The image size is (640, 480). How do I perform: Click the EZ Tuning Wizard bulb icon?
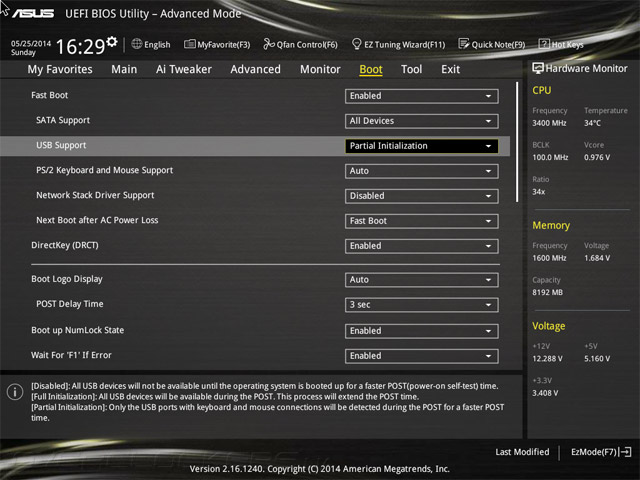pyautogui.click(x=356, y=44)
